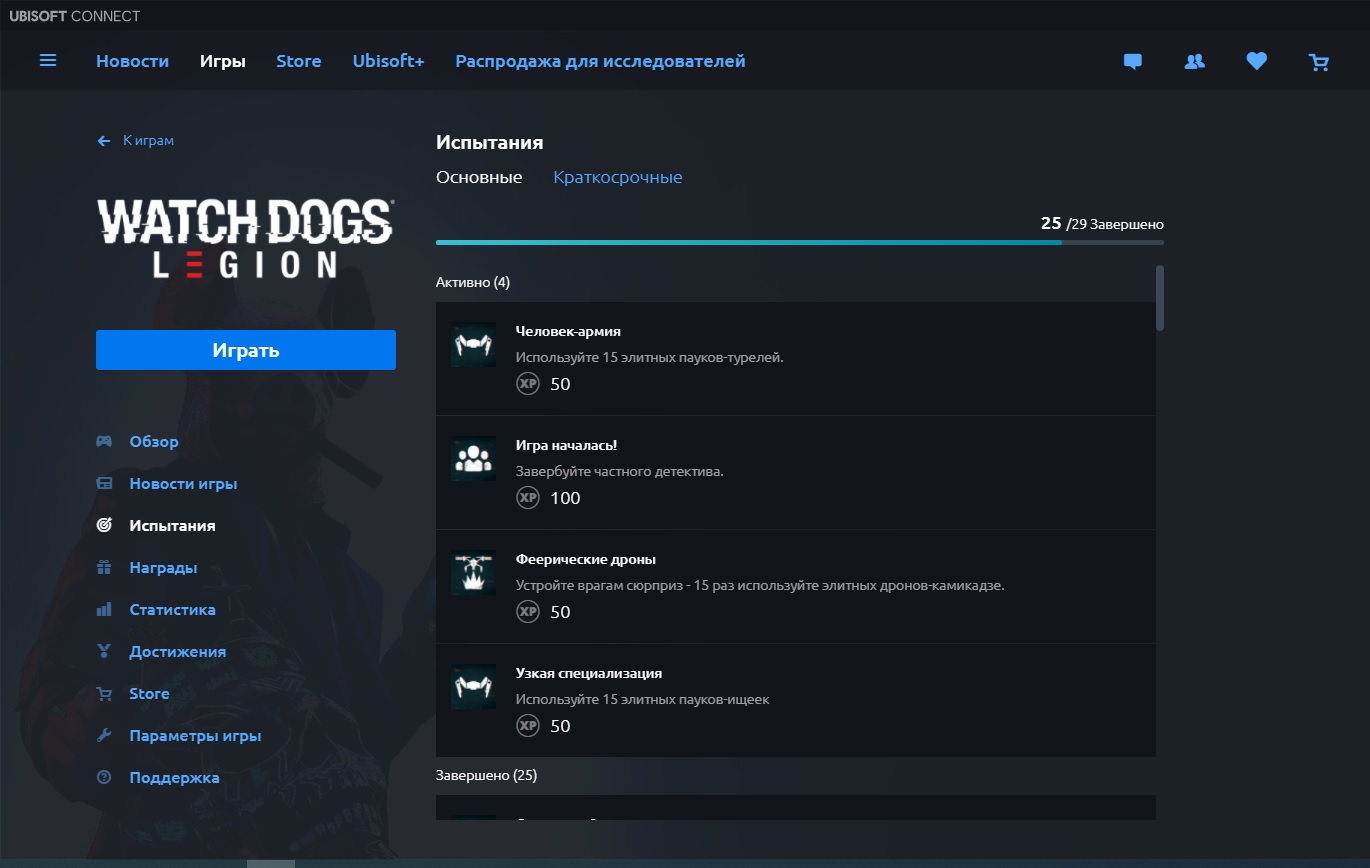Select Испытания in the left sidebar
Screen dimensions: 1370x868
[172, 526]
